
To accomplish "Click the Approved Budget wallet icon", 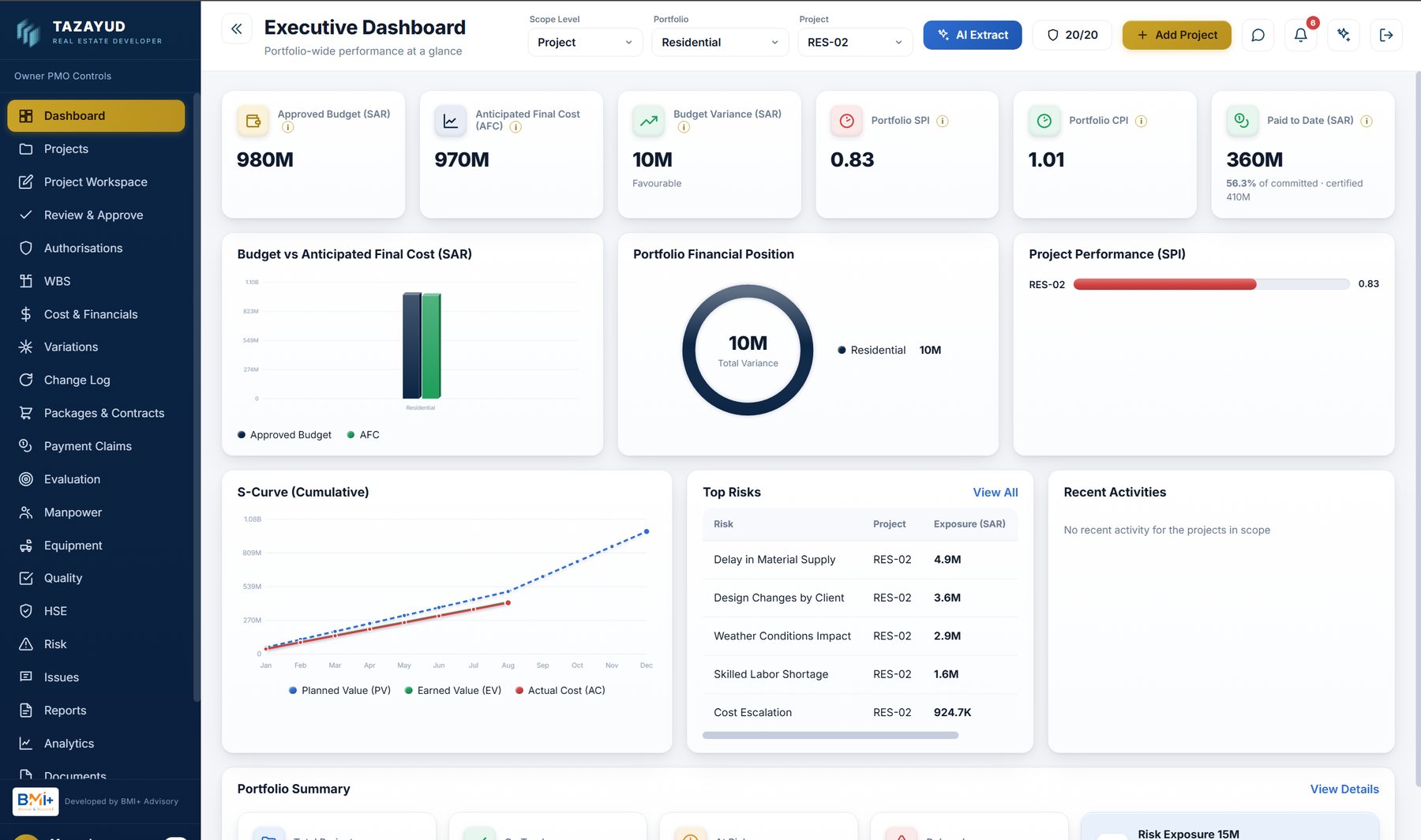I will 253,121.
